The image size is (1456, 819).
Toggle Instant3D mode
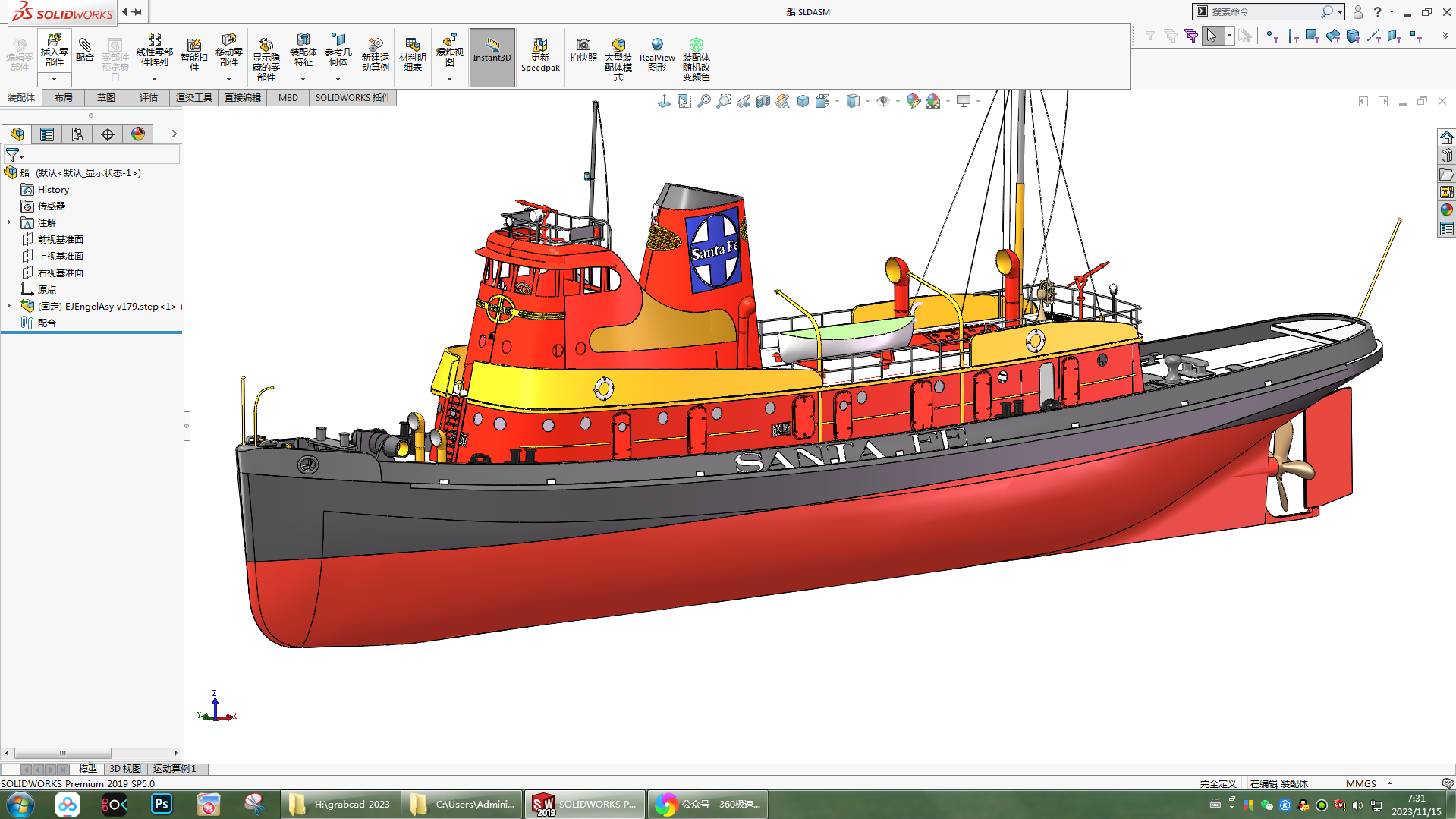click(x=492, y=58)
